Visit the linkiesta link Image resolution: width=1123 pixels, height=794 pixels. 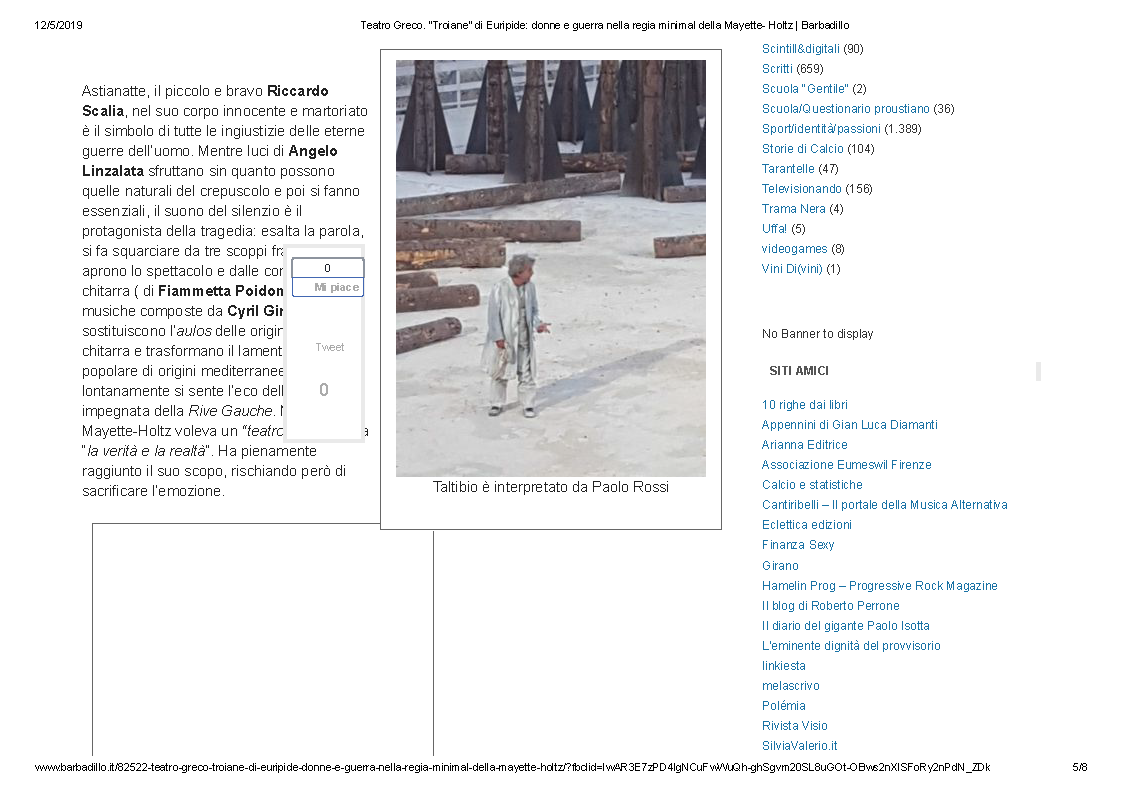pyautogui.click(x=784, y=667)
